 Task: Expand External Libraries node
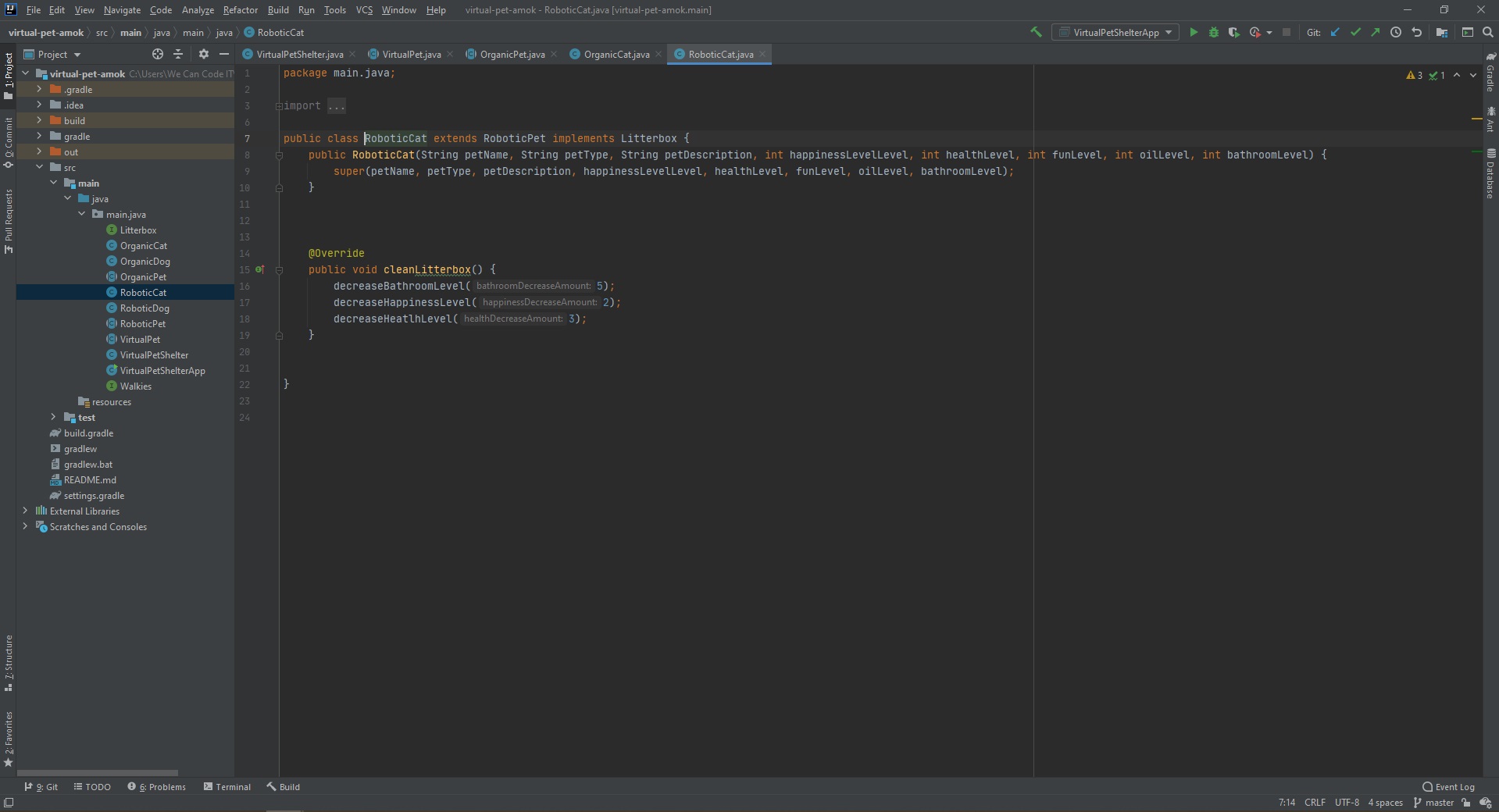click(25, 511)
